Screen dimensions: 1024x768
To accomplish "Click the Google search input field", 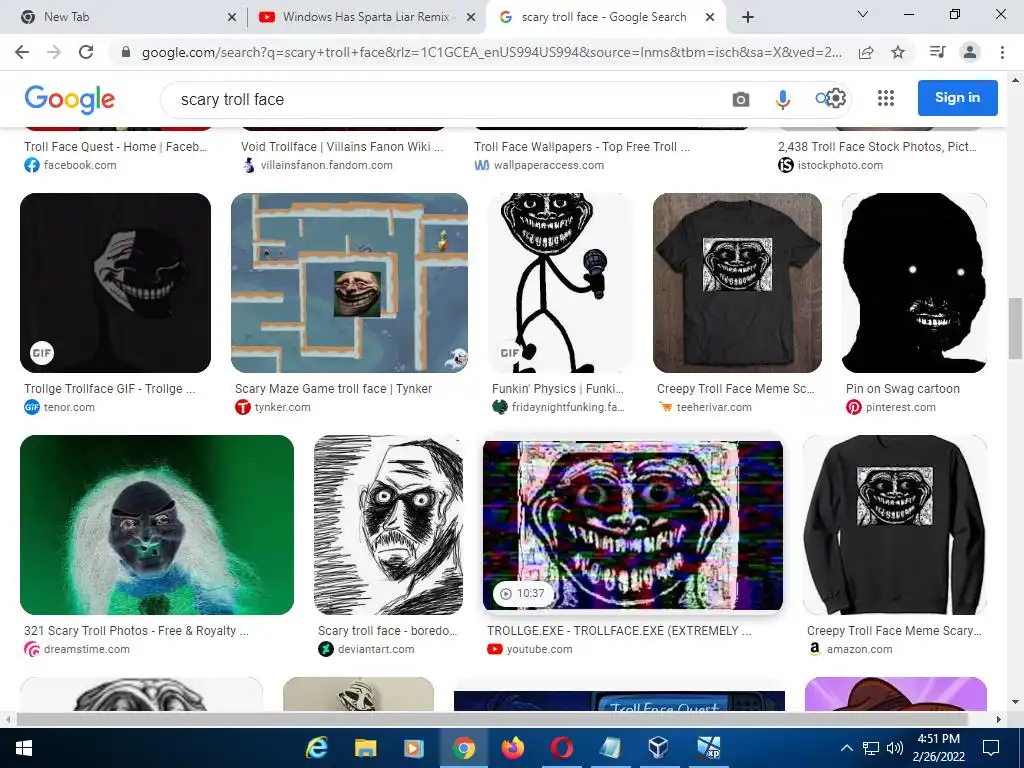I will tap(451, 99).
